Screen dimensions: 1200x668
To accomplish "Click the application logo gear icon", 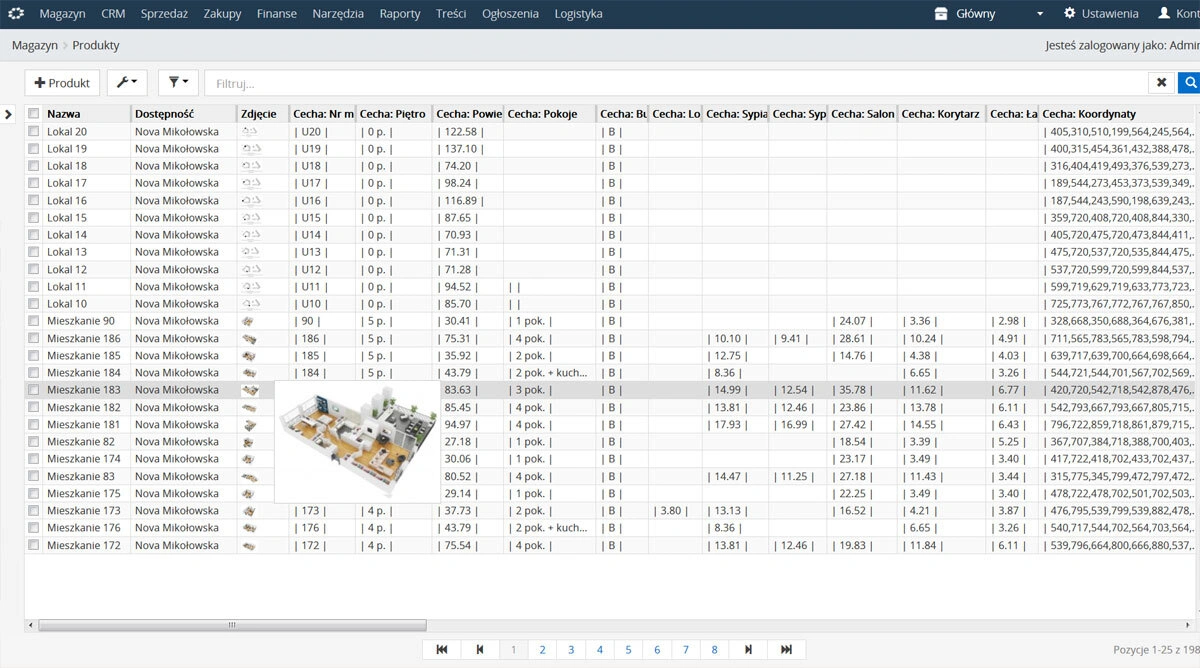I will (16, 14).
